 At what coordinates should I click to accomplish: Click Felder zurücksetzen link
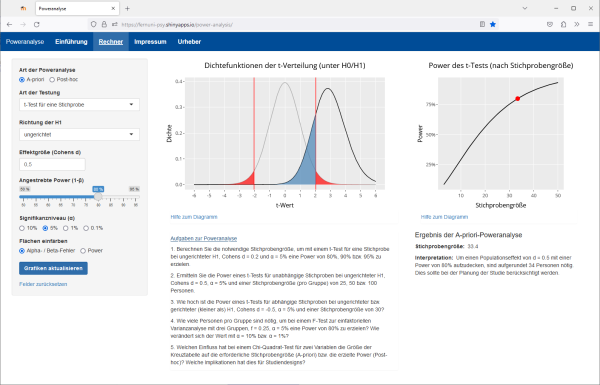point(43,284)
